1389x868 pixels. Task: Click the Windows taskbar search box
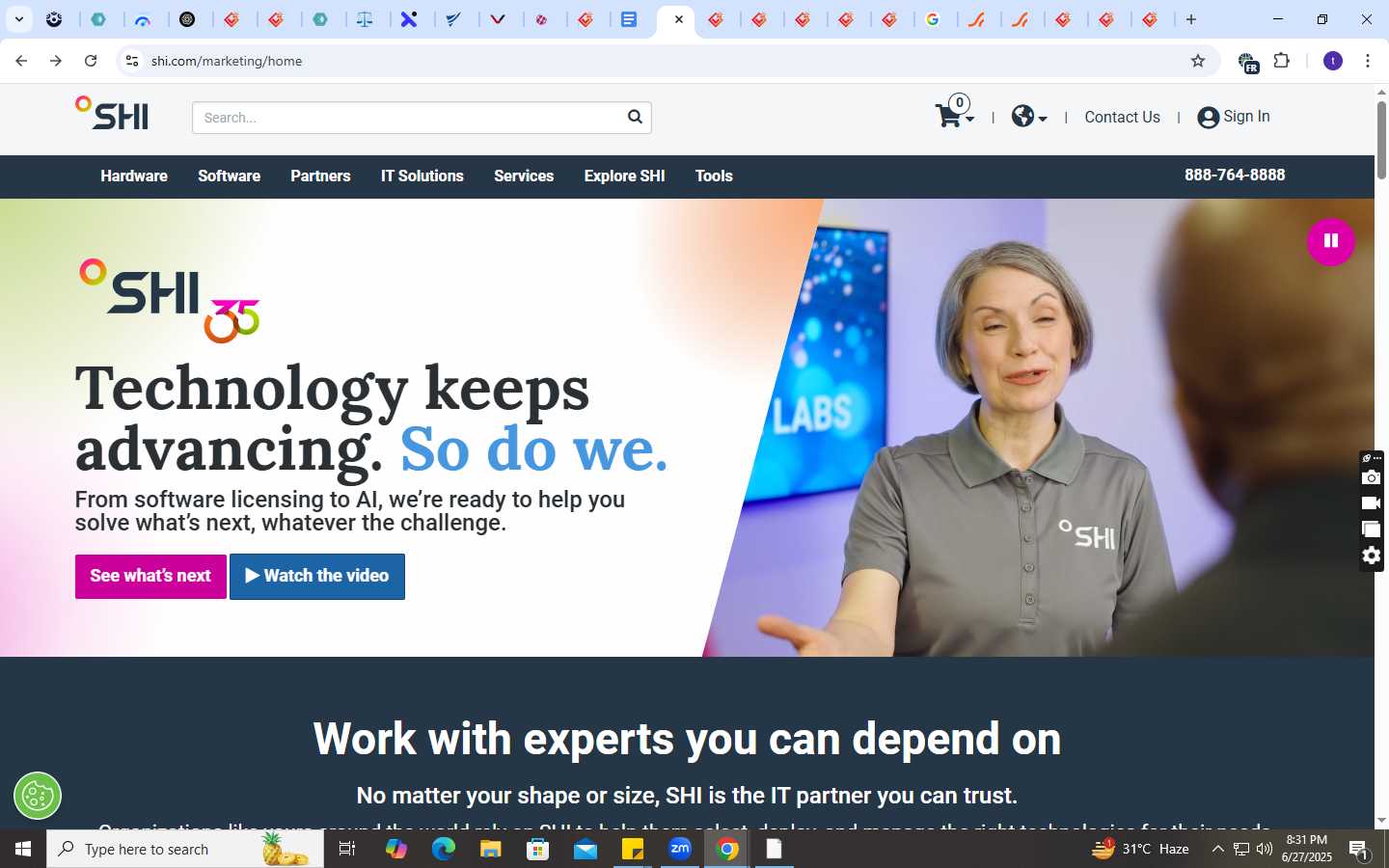pos(185,849)
